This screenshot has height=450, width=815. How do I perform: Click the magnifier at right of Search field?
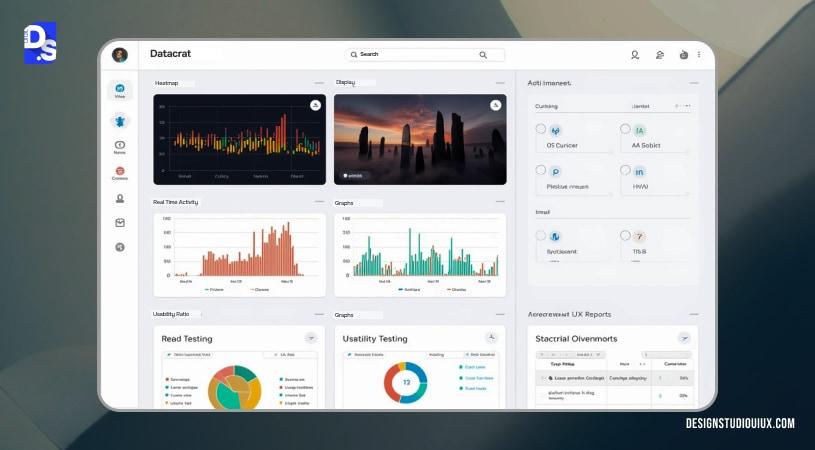click(x=483, y=55)
